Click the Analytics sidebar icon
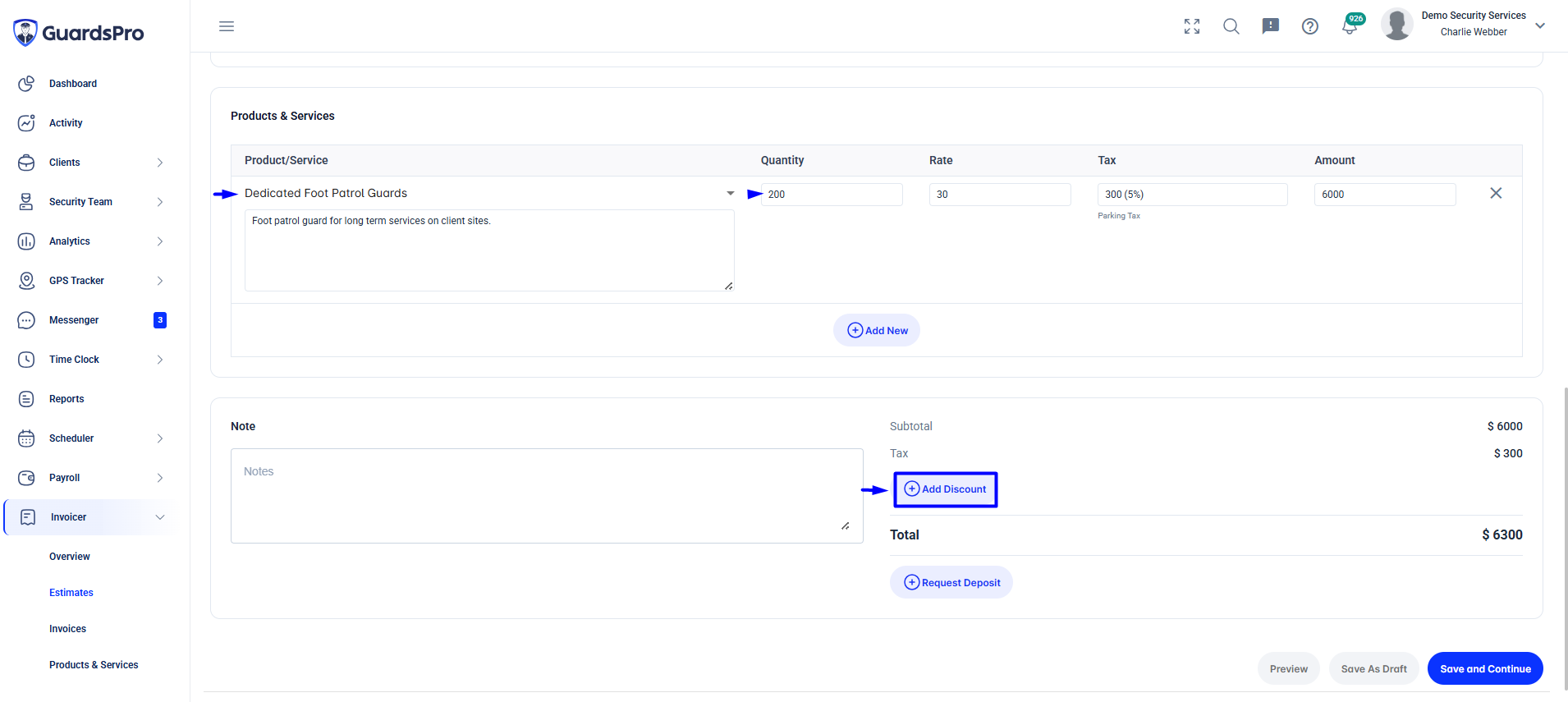 point(26,241)
